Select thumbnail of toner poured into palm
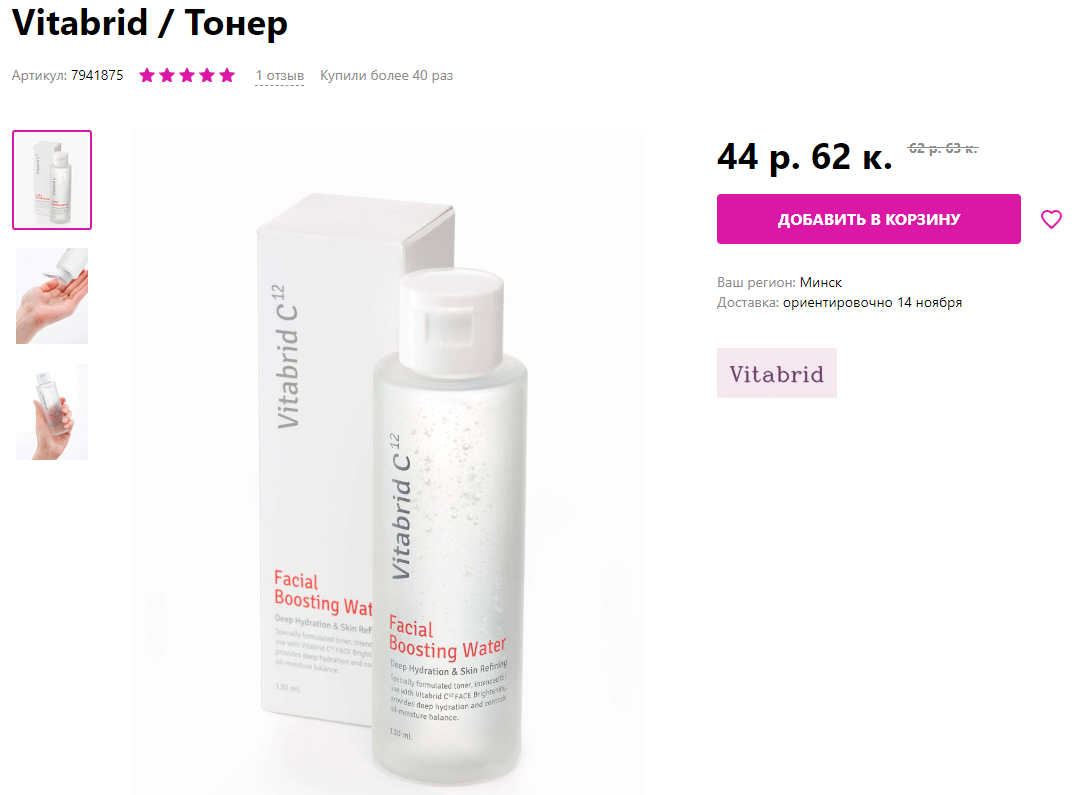Image resolution: width=1087 pixels, height=795 pixels. click(x=52, y=296)
